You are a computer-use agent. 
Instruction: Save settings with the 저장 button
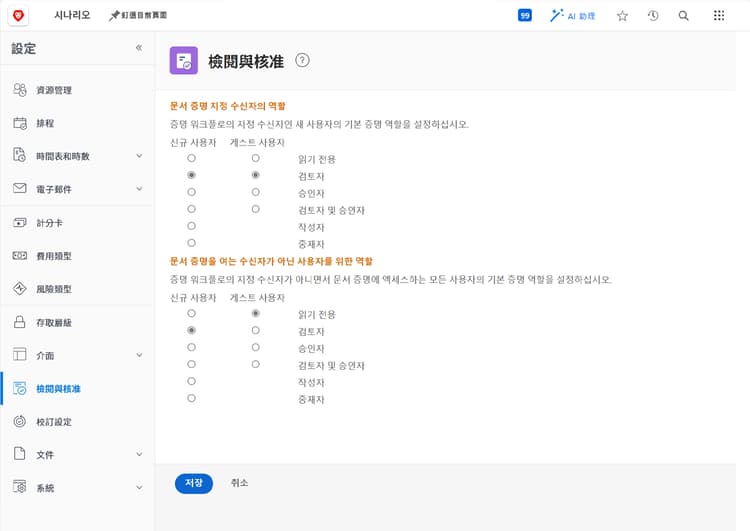pyautogui.click(x=194, y=483)
